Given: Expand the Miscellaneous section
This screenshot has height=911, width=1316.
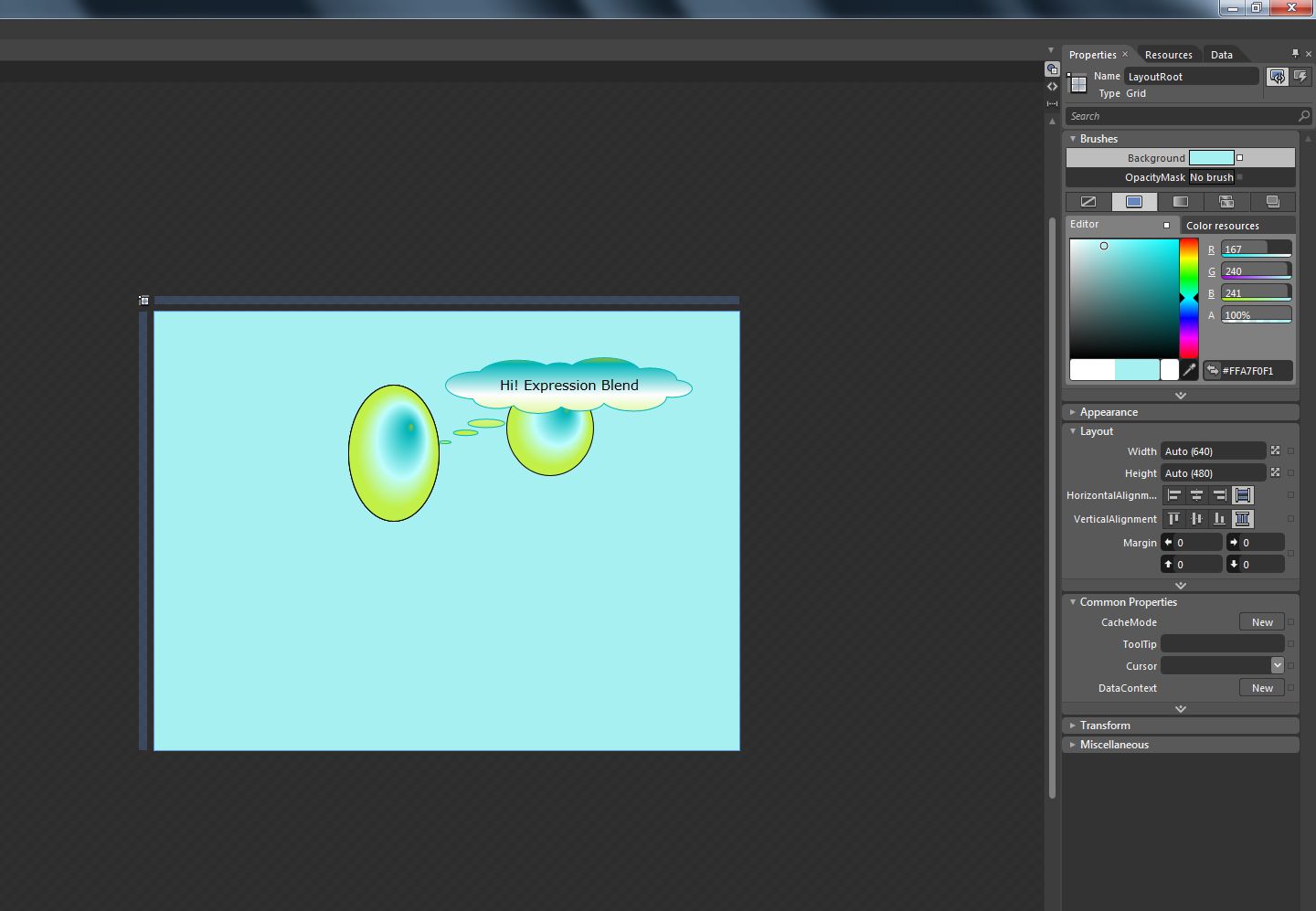Looking at the screenshot, I should tap(1073, 745).
